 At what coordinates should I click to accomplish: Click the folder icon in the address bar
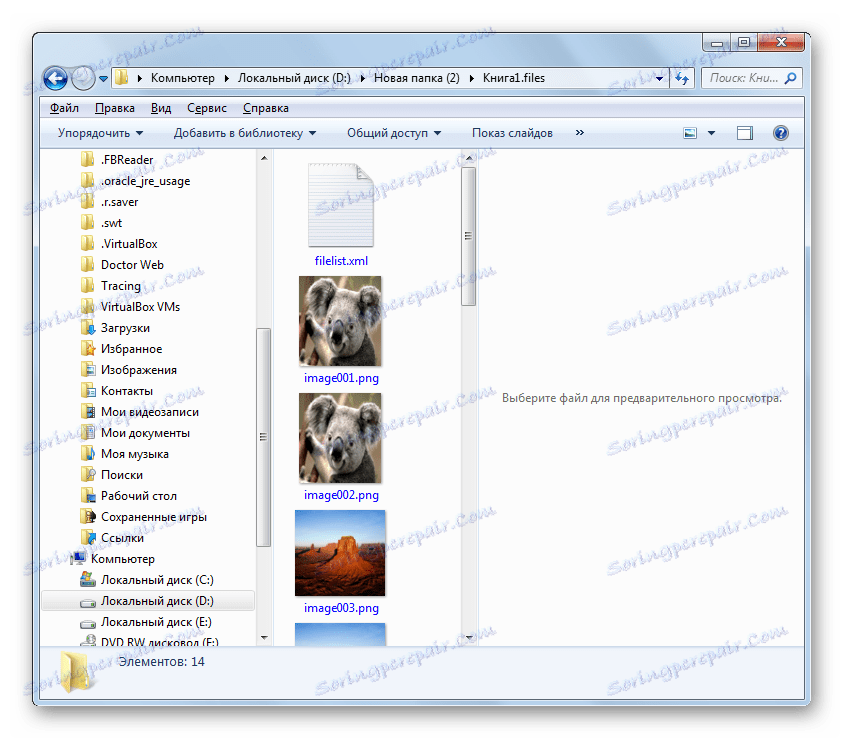pyautogui.click(x=121, y=77)
